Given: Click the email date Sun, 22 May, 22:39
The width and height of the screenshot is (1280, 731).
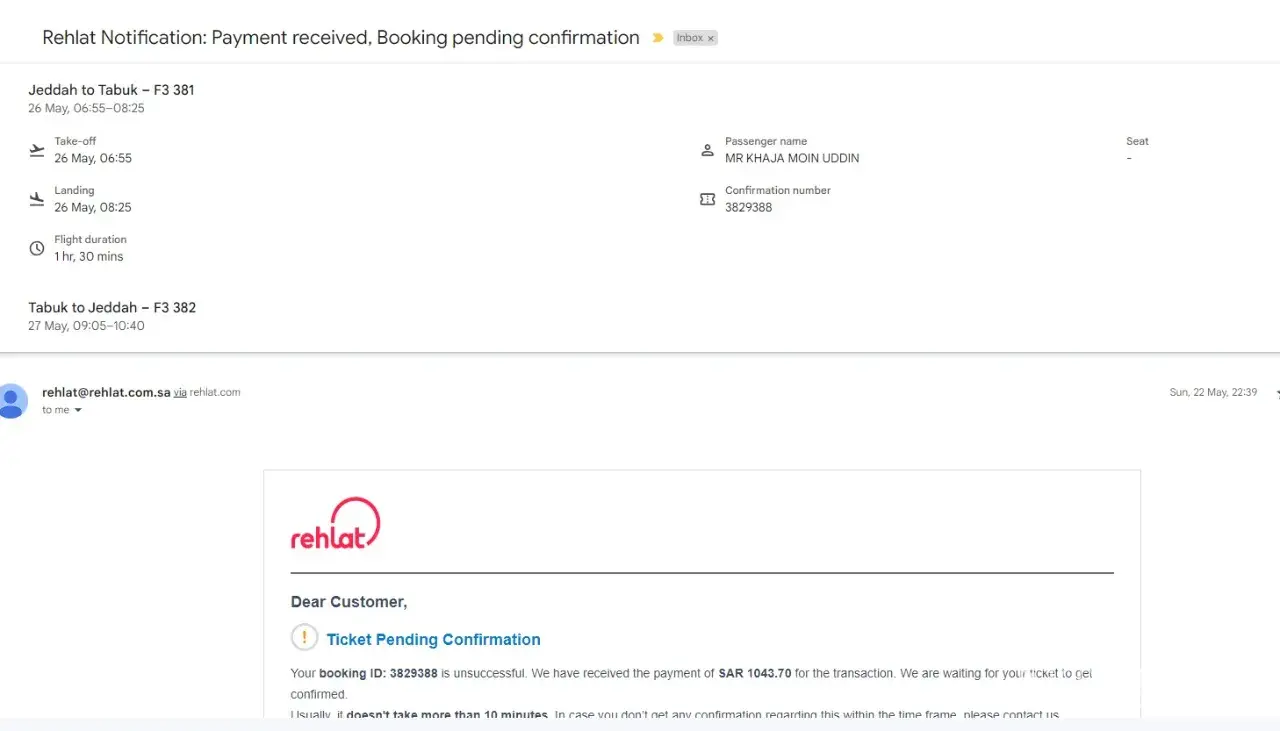Looking at the screenshot, I should pos(1213,392).
